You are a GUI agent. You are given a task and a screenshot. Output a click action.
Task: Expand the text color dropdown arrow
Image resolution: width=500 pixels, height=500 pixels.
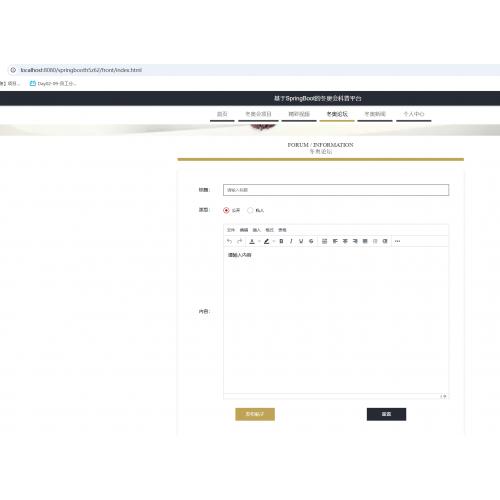click(x=259, y=241)
